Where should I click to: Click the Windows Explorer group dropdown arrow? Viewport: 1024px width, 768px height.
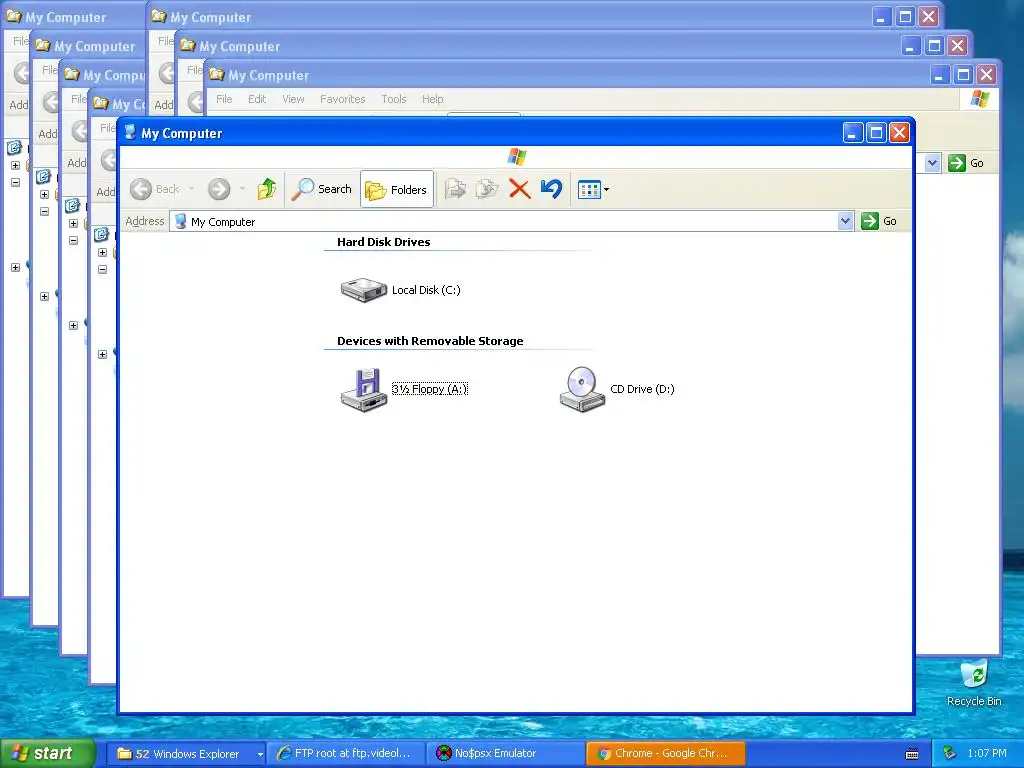pyautogui.click(x=260, y=754)
